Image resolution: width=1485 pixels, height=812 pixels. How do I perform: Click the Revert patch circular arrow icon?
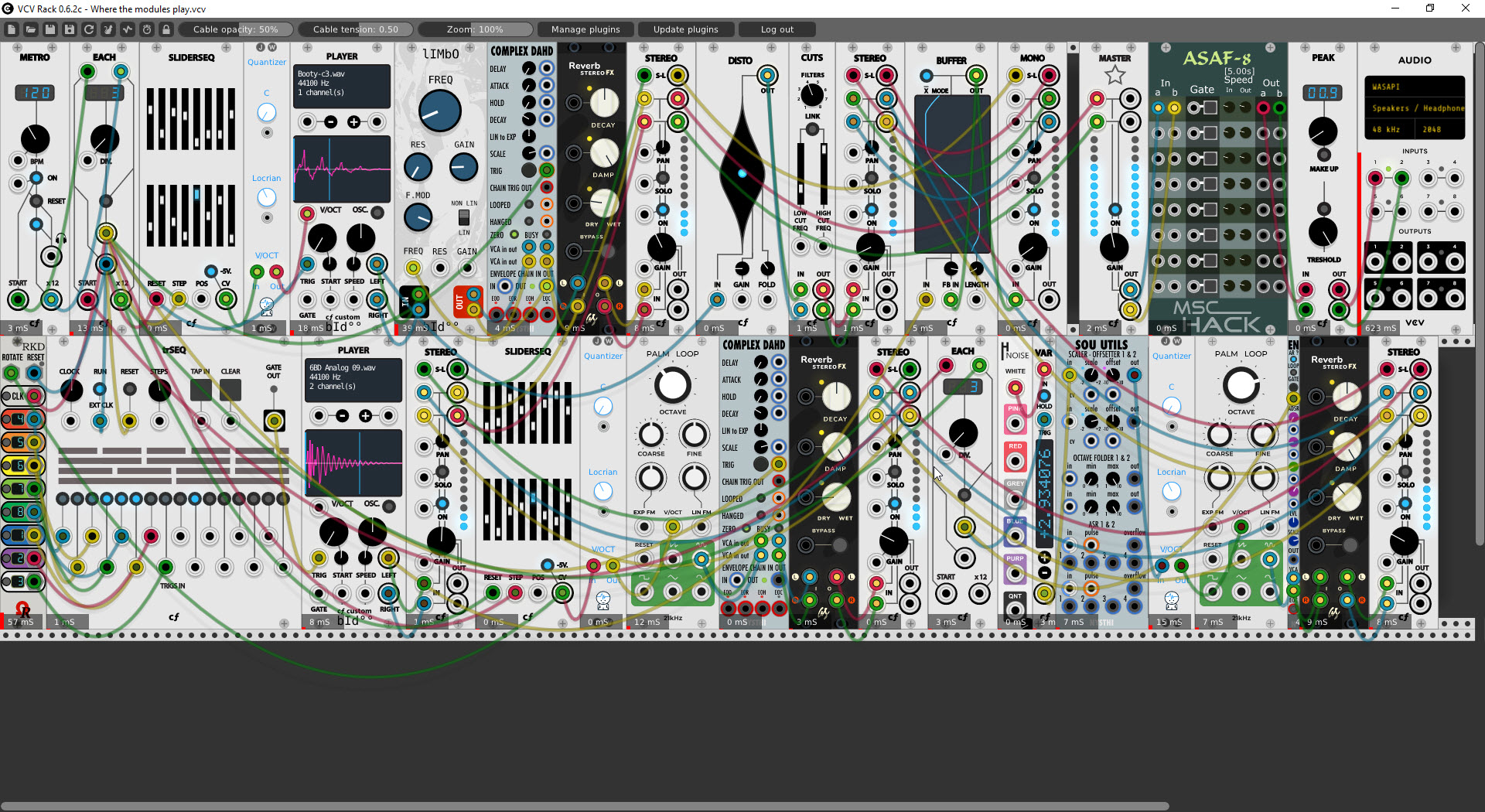click(x=89, y=29)
